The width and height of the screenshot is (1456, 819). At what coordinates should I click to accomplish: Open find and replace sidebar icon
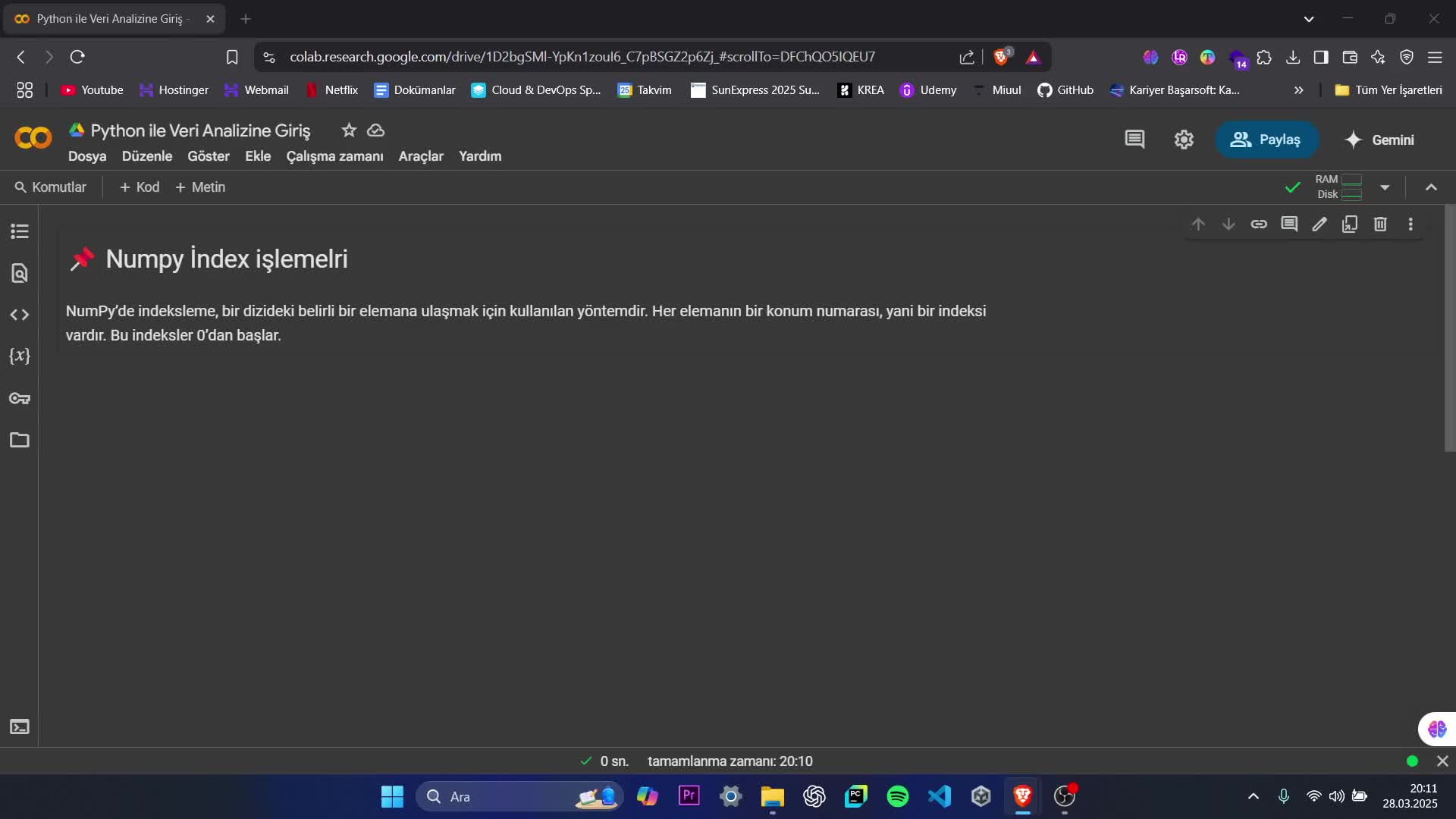[x=20, y=273]
